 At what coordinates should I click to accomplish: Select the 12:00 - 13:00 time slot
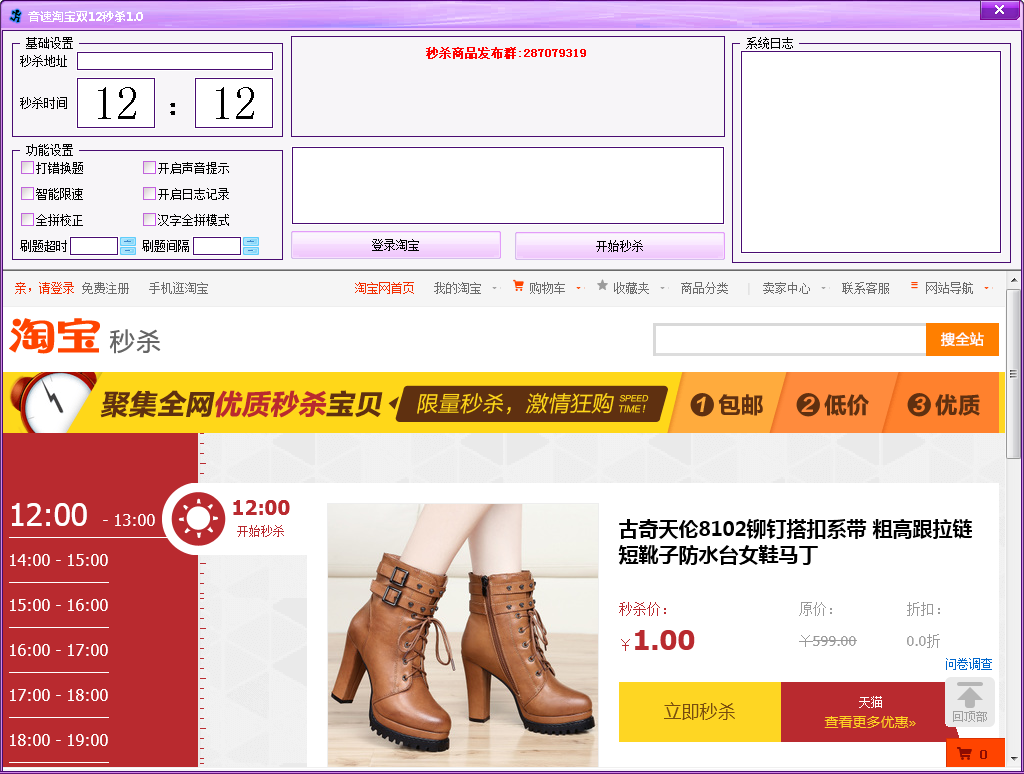tap(82, 516)
